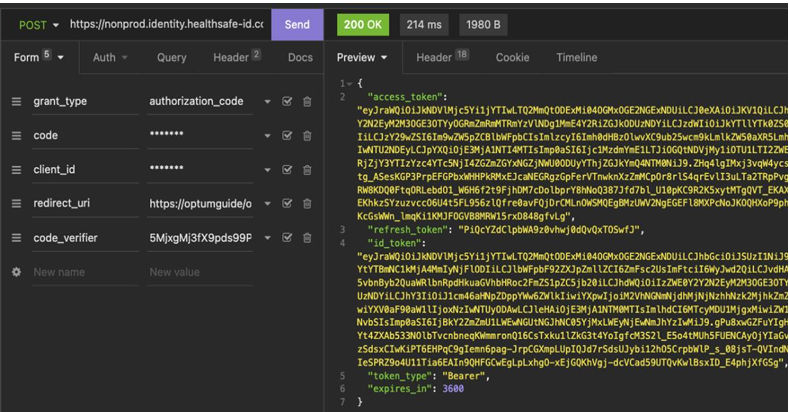
Task: Click the Send button
Action: [x=297, y=25]
